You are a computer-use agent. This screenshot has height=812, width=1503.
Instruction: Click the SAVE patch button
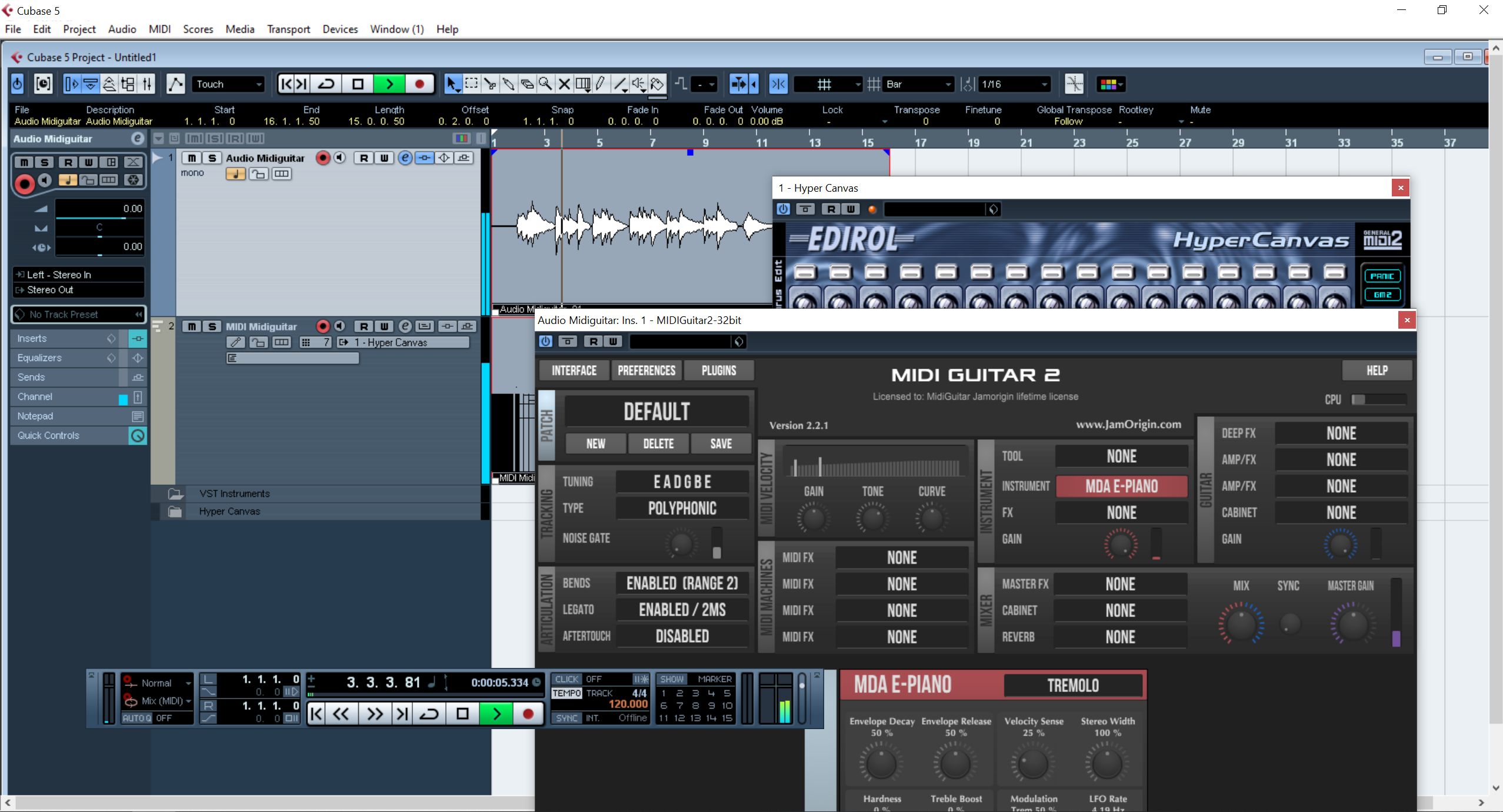click(721, 443)
